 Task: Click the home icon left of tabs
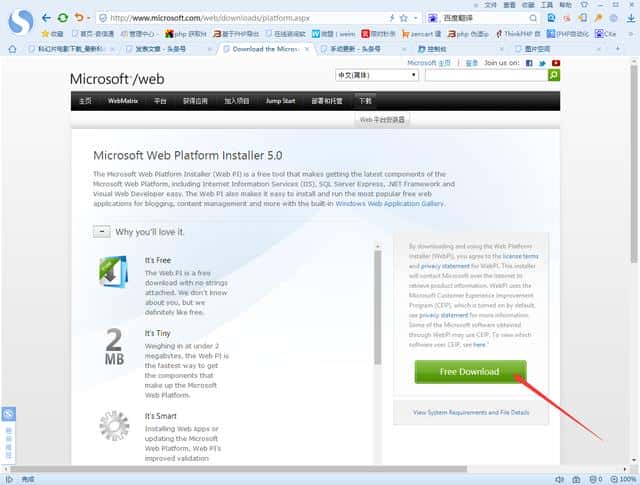coord(12,49)
